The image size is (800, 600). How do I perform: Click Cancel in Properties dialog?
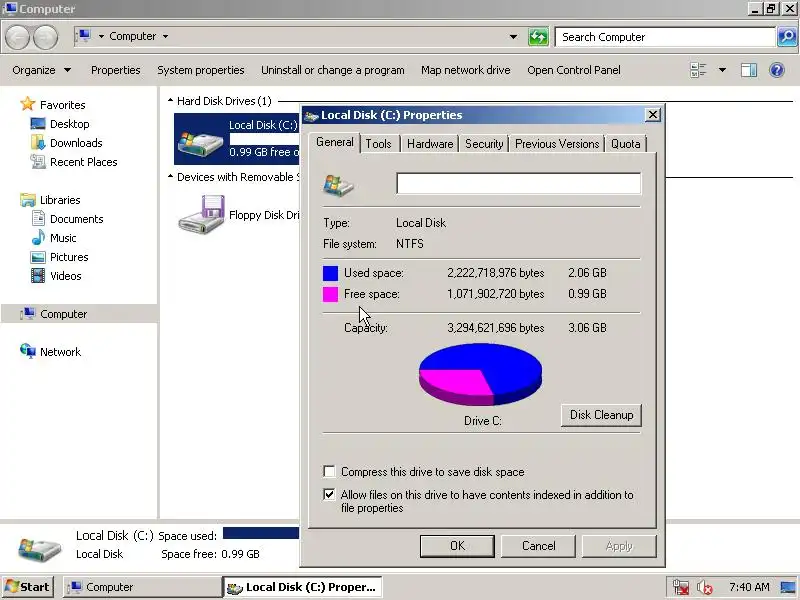(538, 546)
